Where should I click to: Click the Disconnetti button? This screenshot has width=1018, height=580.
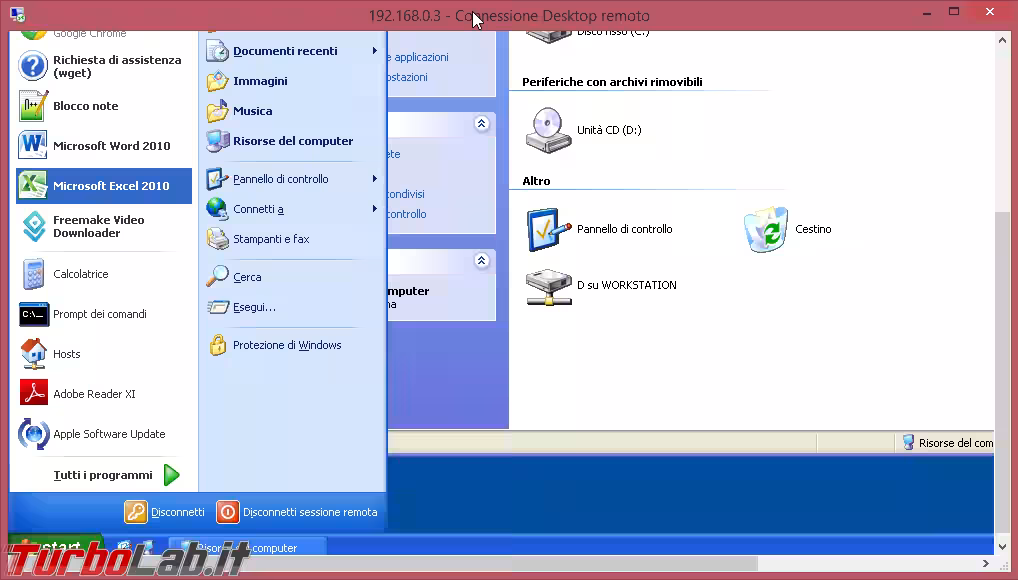click(165, 512)
